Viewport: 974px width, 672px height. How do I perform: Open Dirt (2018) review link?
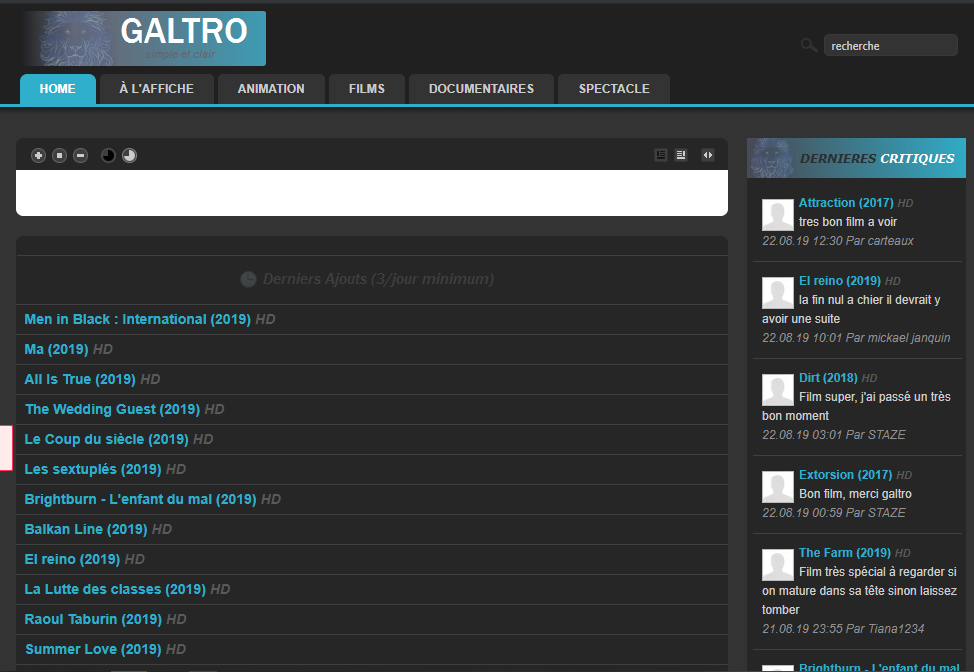828,378
